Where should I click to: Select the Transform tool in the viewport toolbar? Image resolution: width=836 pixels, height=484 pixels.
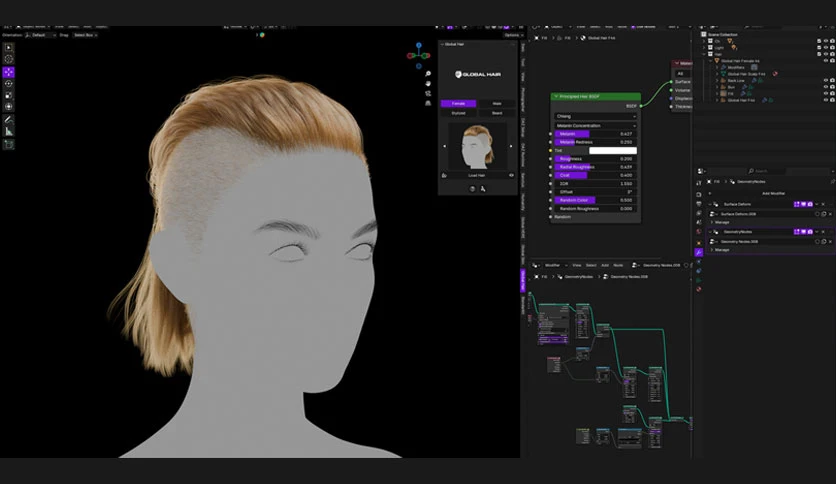9,107
